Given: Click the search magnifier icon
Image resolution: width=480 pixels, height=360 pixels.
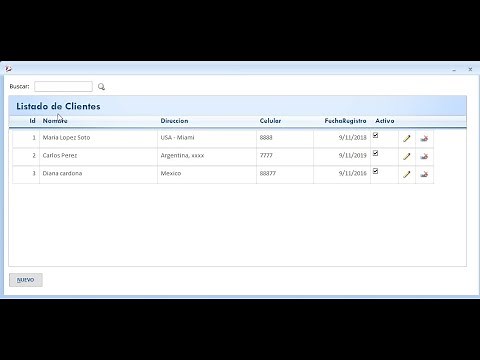Looking at the screenshot, I should [x=101, y=87].
